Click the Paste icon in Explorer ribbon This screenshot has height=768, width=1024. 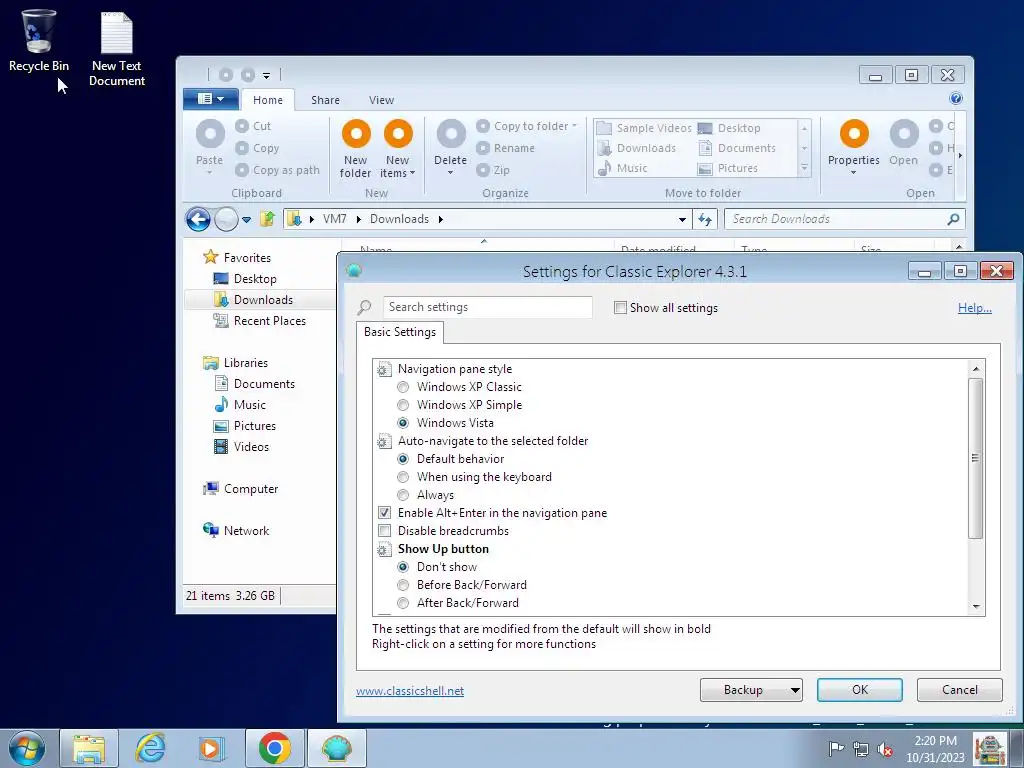[x=210, y=135]
